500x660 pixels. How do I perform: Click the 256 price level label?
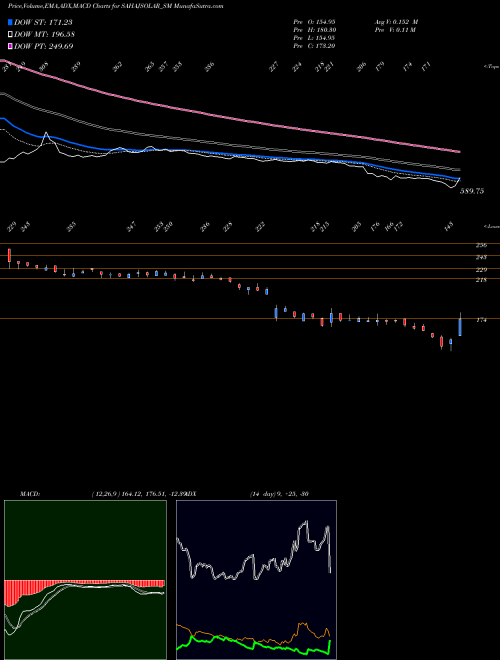tap(481, 245)
